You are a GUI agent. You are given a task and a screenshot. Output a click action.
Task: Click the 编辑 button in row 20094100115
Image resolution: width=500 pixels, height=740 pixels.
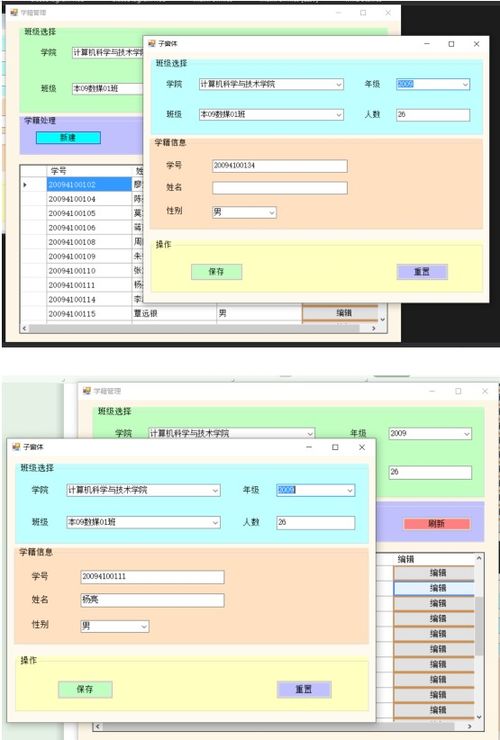pyautogui.click(x=343, y=313)
